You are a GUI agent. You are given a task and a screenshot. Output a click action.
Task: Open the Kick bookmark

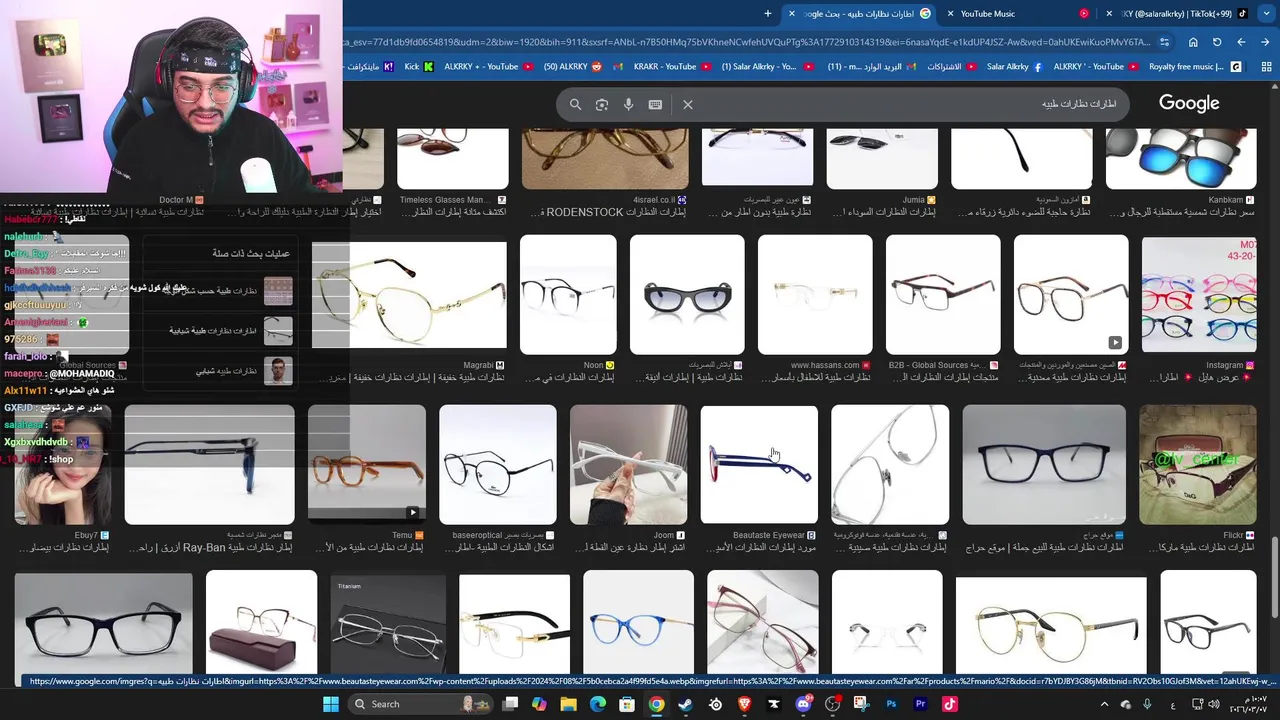(x=419, y=67)
